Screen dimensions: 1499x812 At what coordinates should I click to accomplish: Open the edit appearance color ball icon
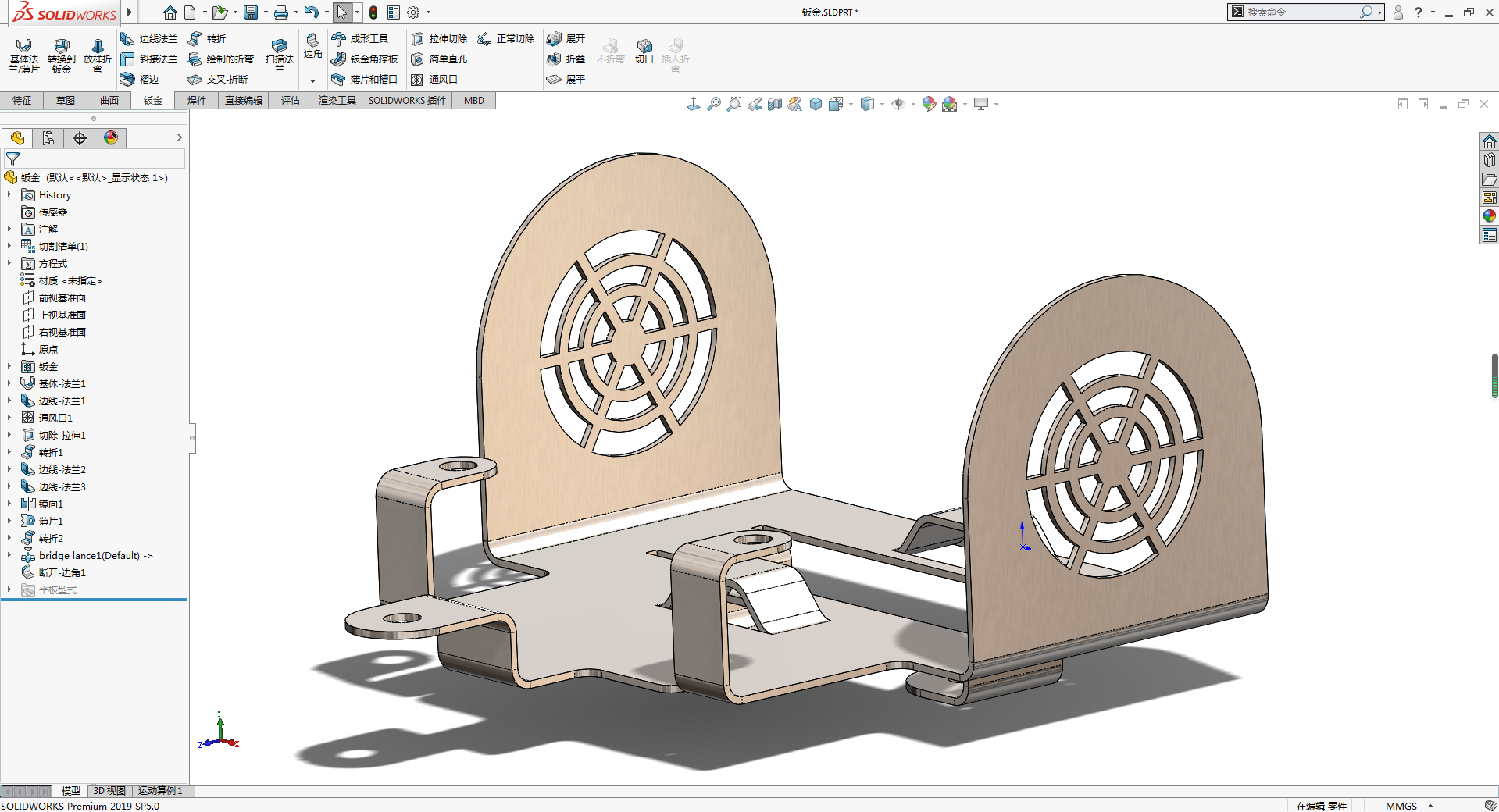[929, 104]
